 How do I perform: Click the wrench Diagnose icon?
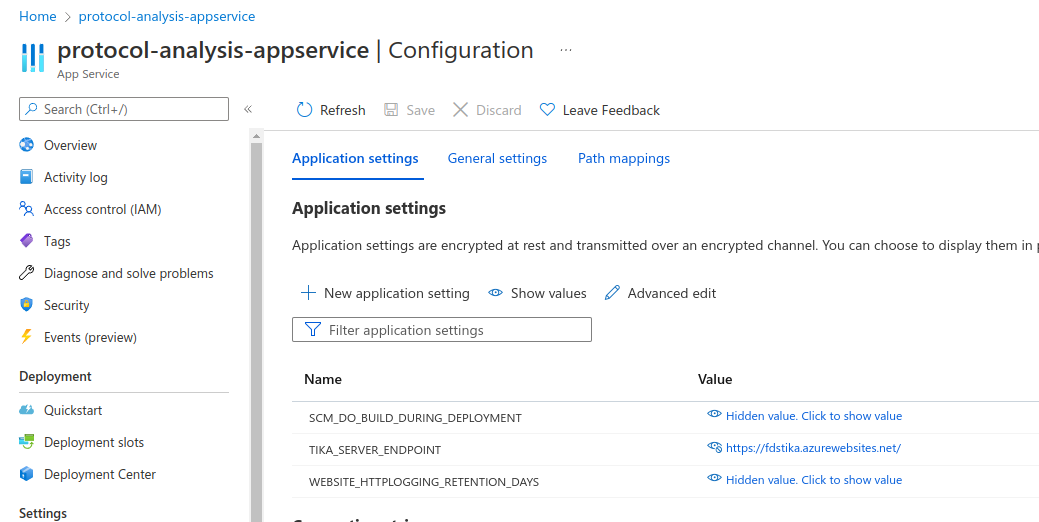pyautogui.click(x=27, y=272)
